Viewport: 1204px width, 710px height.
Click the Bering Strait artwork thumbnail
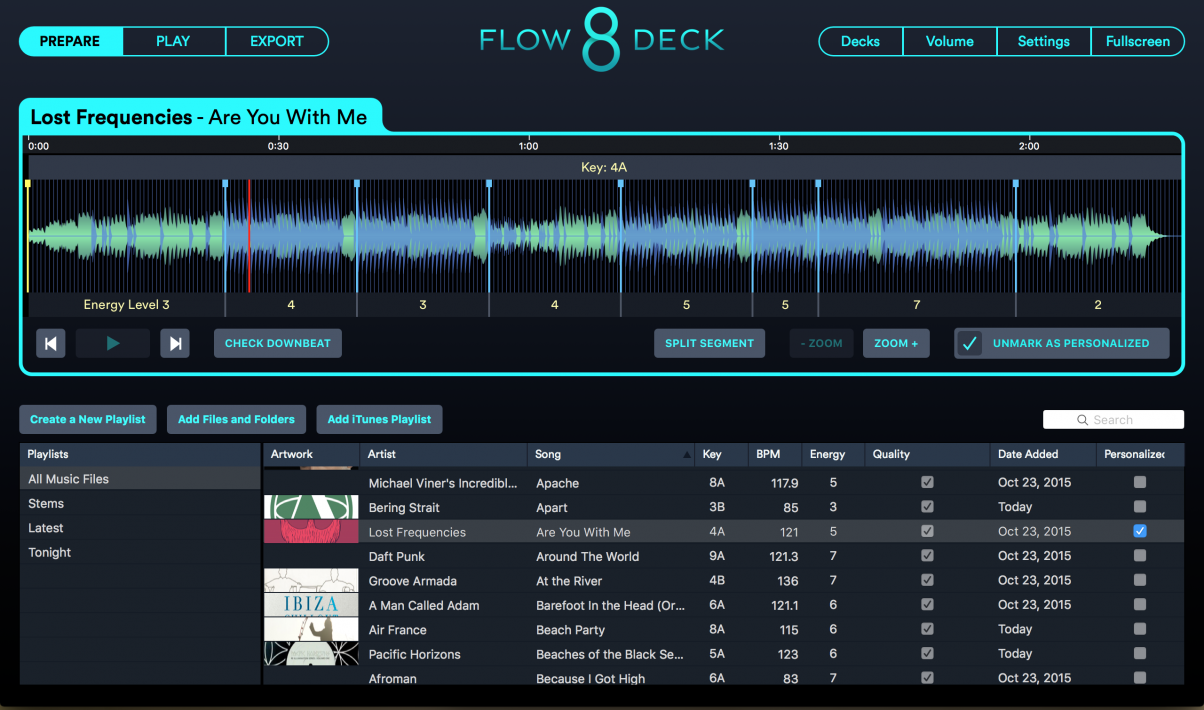(x=311, y=507)
